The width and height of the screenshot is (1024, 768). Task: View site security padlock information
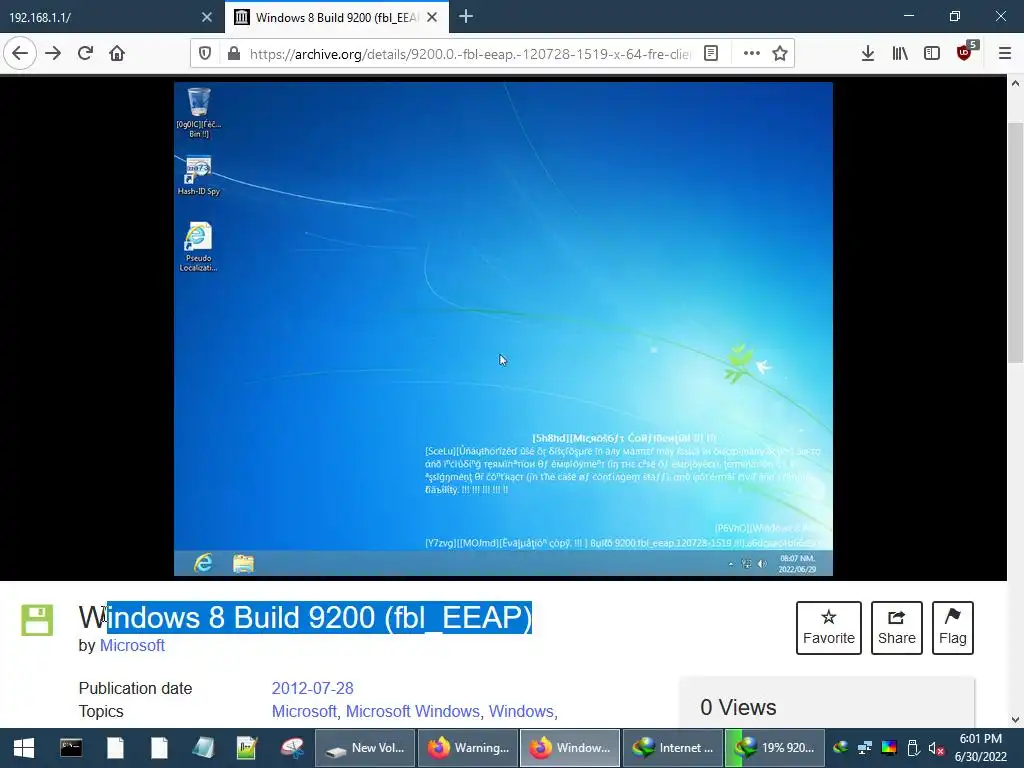[x=234, y=54]
